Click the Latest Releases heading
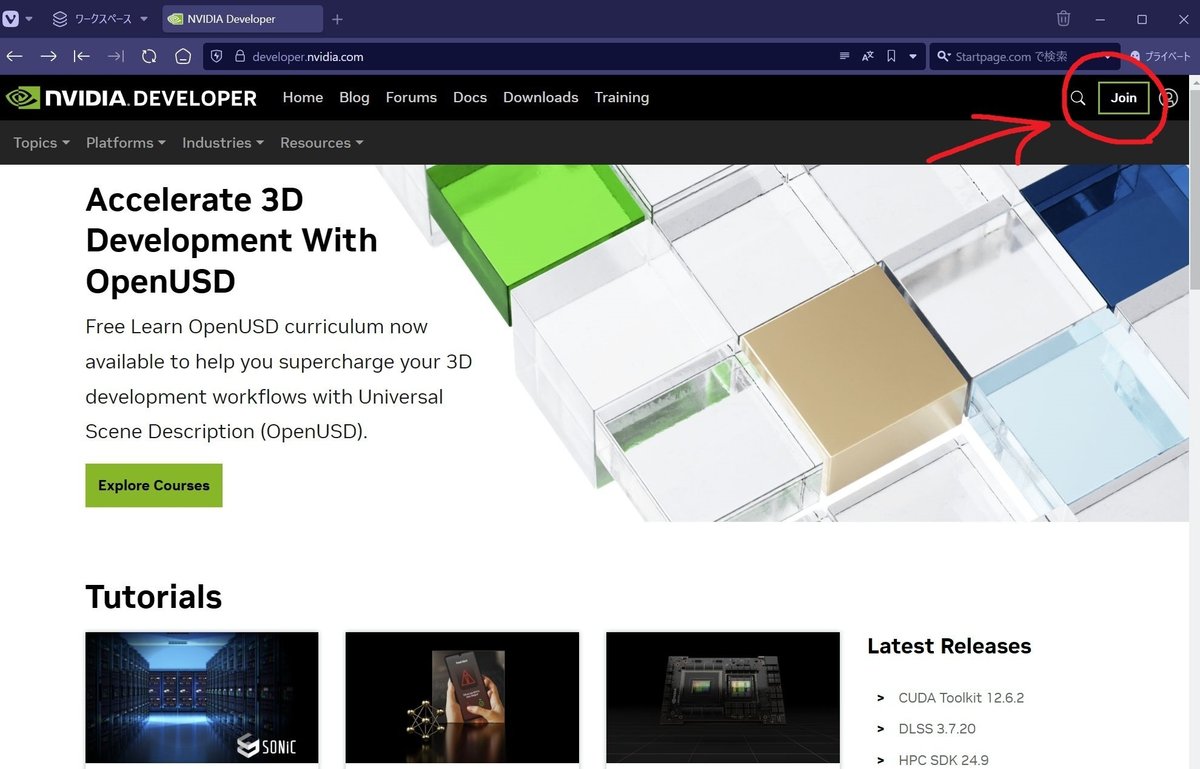The image size is (1200, 769). (949, 646)
